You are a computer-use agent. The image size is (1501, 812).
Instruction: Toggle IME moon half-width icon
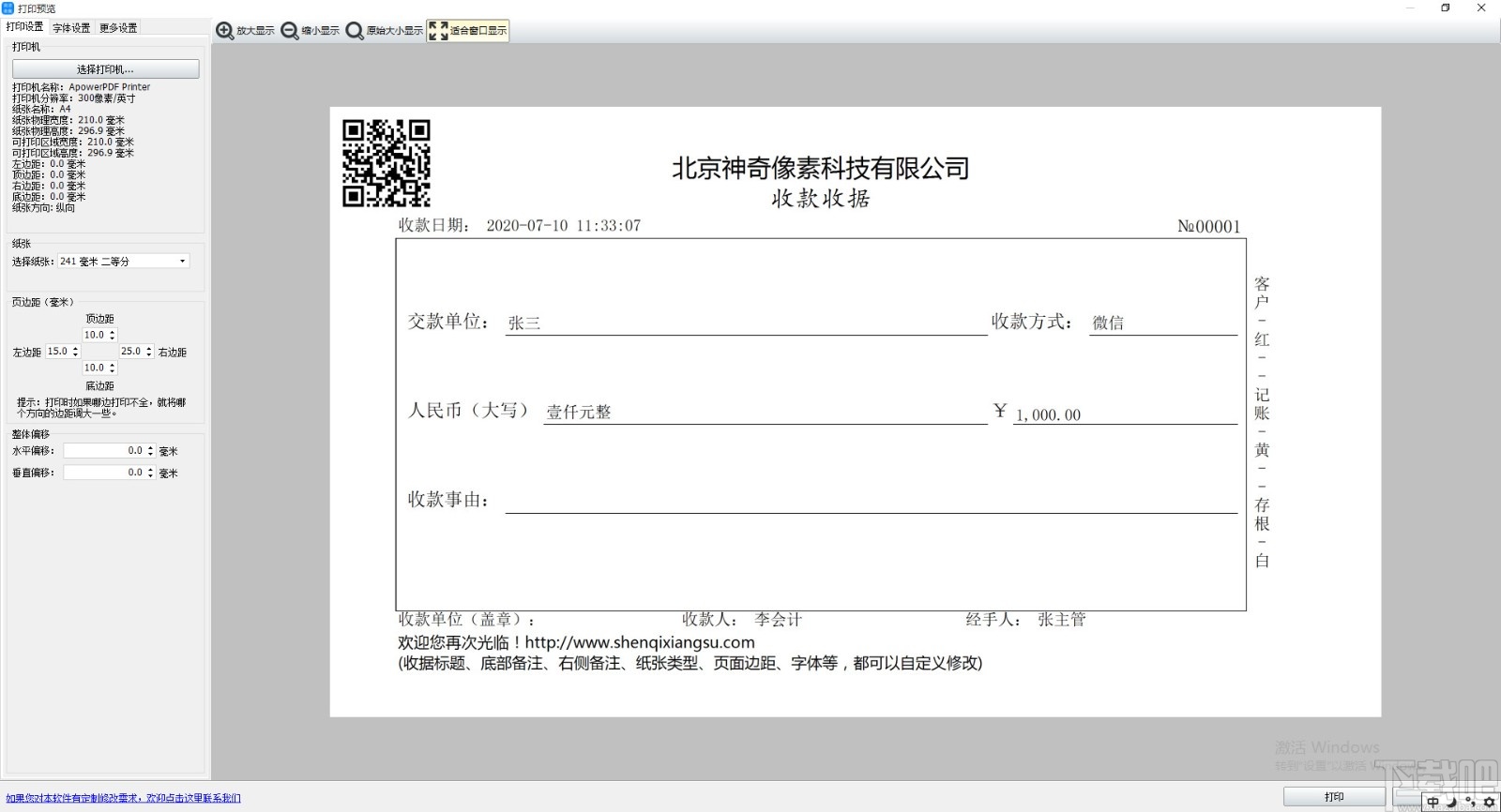pos(1451,802)
